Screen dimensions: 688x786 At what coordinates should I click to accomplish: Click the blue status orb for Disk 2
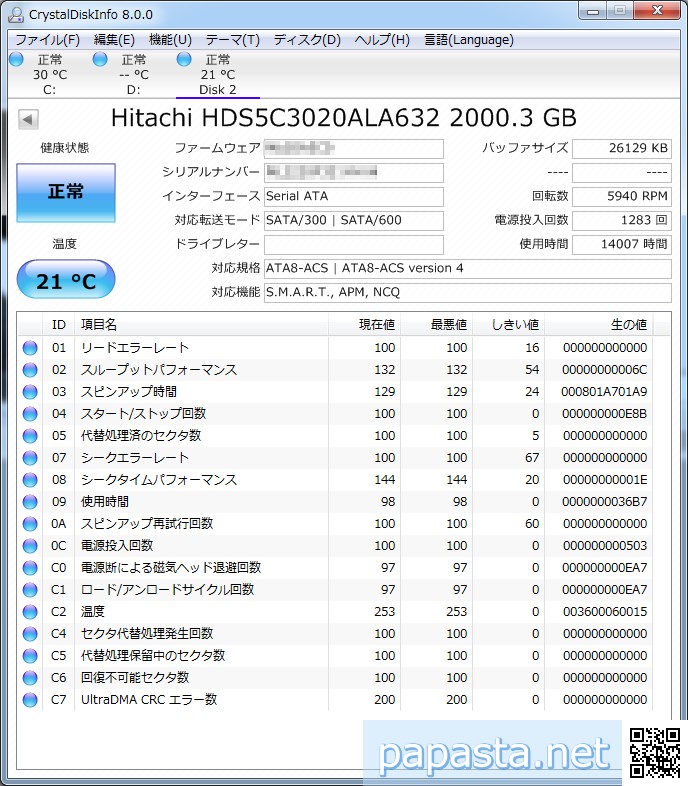coord(184,60)
